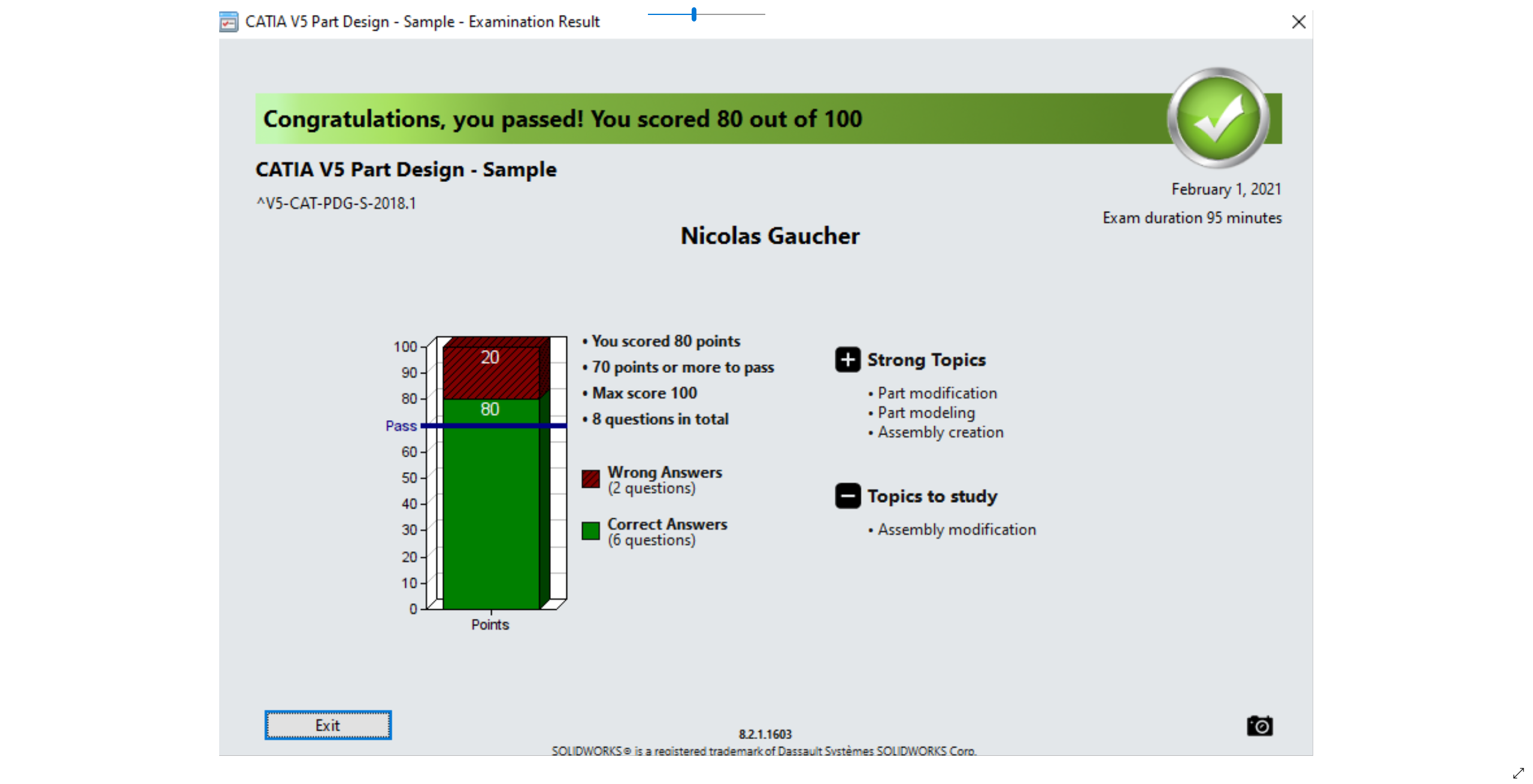Image resolution: width=1533 pixels, height=784 pixels.
Task: Click the plus icon beside Strong Topics
Action: [847, 359]
